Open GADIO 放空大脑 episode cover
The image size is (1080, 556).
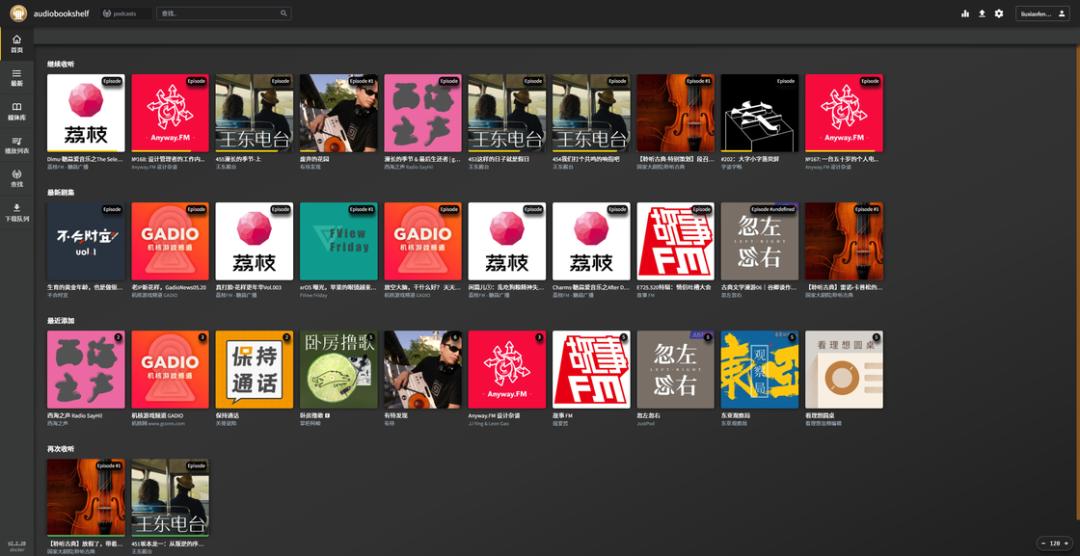click(x=423, y=241)
